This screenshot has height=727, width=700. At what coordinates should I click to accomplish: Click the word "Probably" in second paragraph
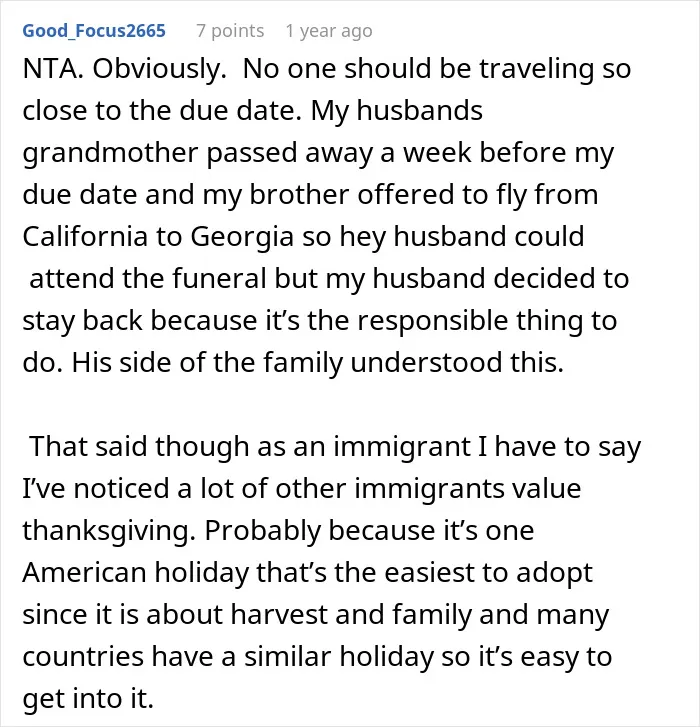tap(263, 531)
